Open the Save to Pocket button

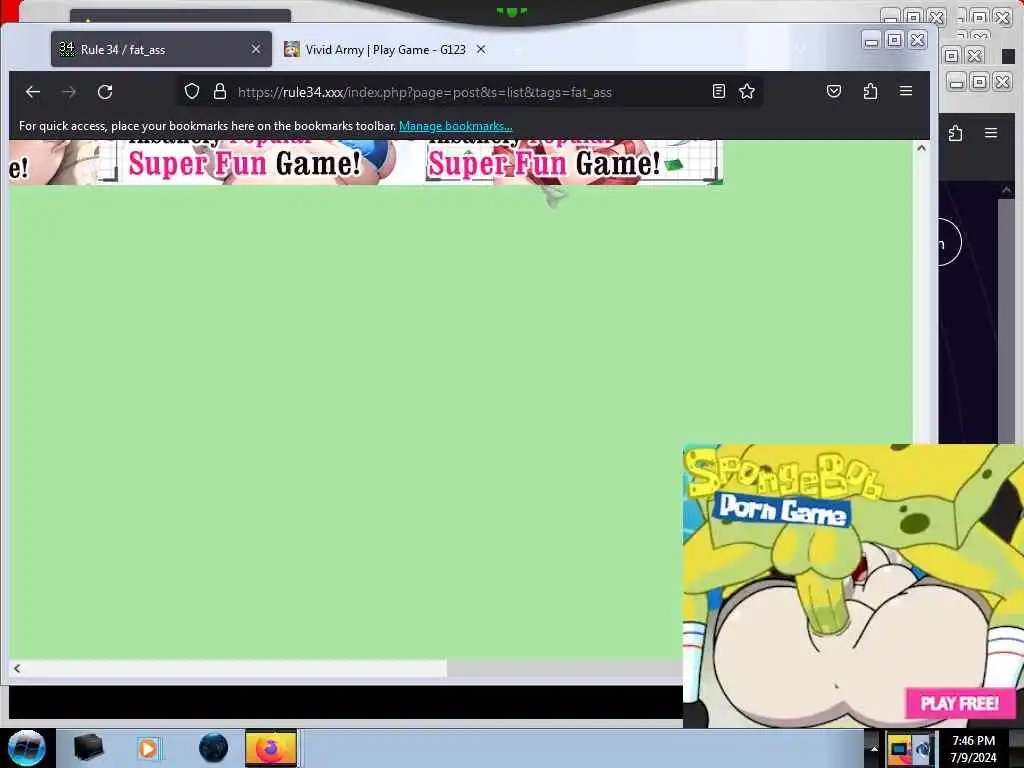(834, 91)
